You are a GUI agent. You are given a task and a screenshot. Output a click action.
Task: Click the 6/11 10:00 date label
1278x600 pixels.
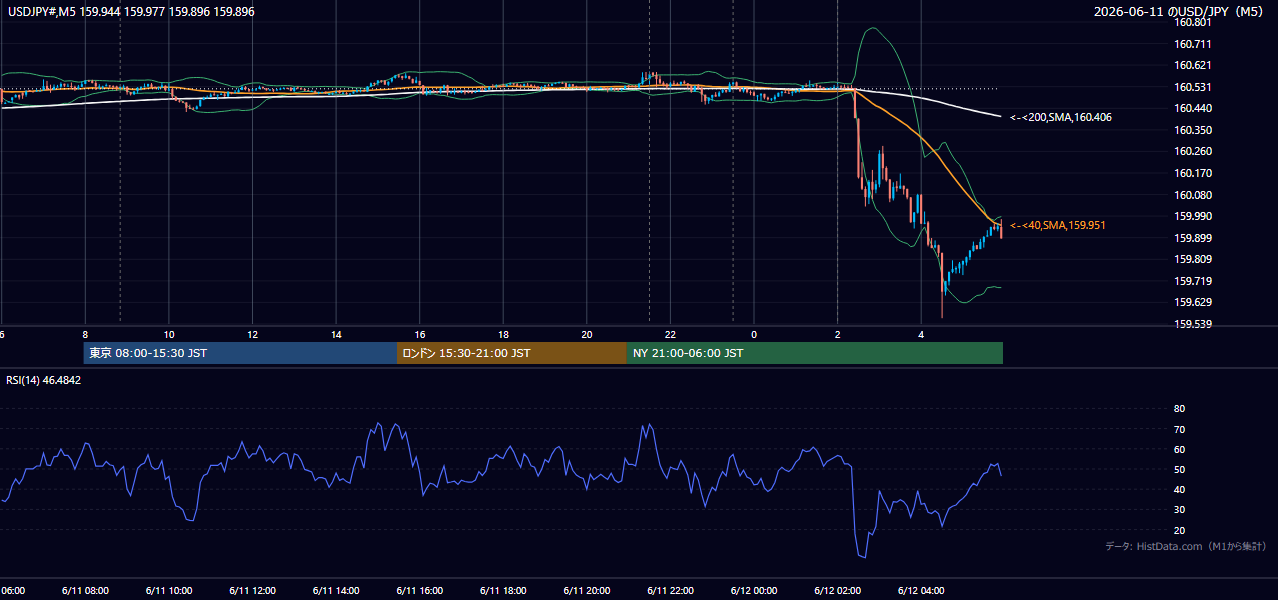[169, 591]
